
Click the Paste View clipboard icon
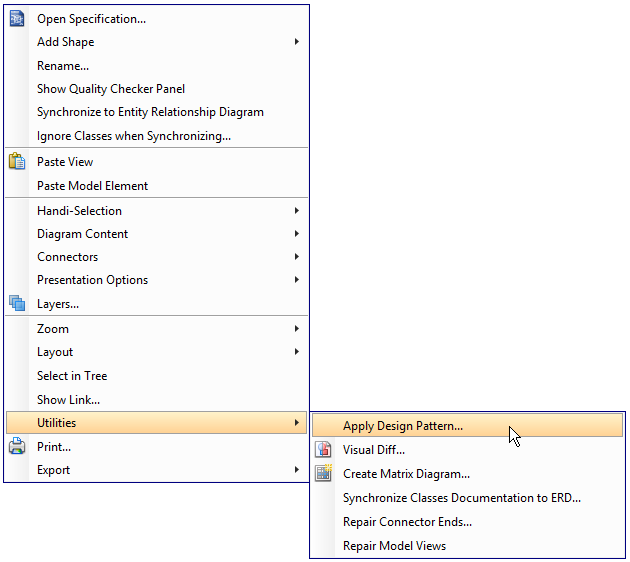pyautogui.click(x=17, y=161)
